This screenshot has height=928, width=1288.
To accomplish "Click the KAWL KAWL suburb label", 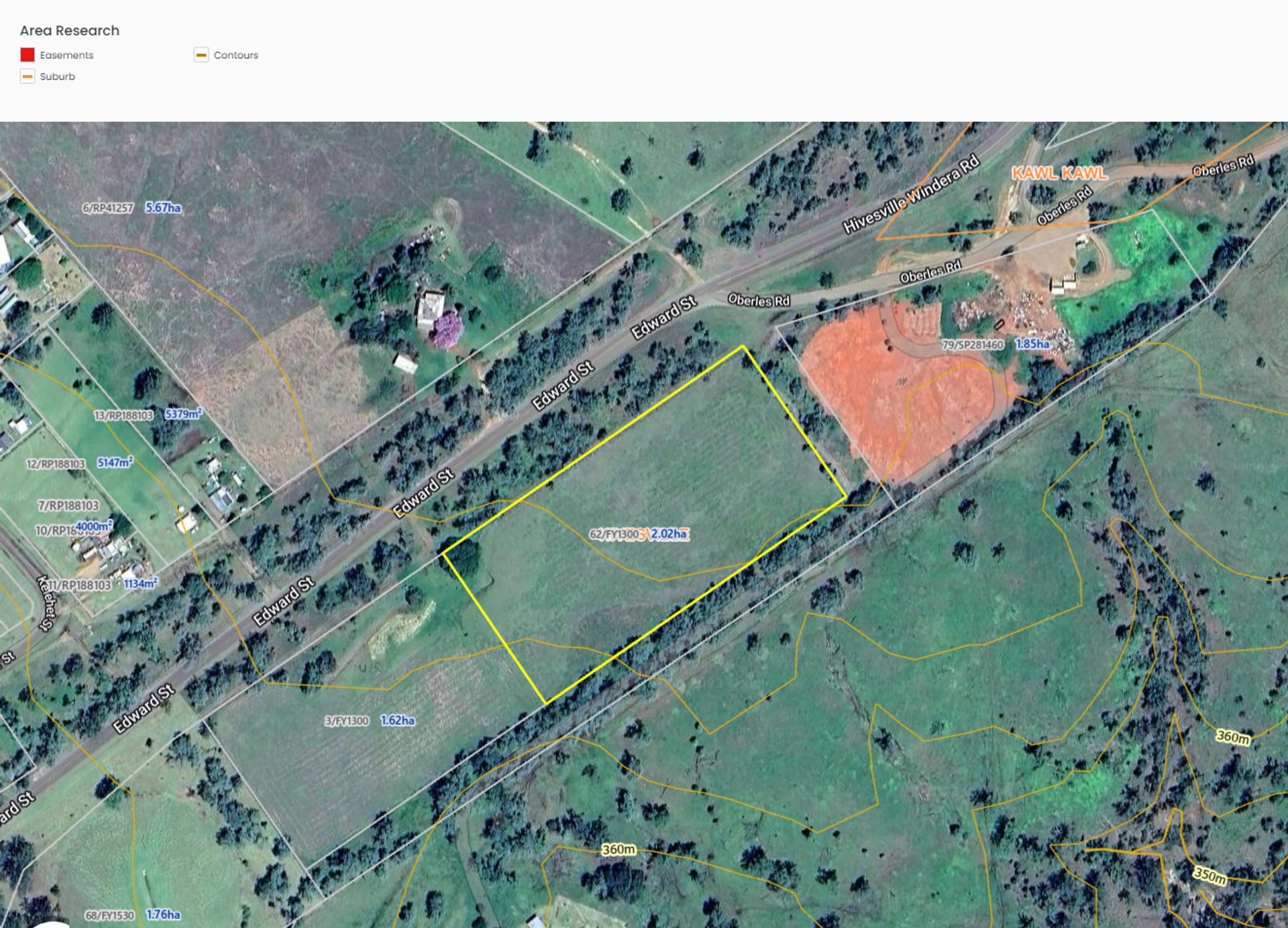I will tap(1059, 173).
